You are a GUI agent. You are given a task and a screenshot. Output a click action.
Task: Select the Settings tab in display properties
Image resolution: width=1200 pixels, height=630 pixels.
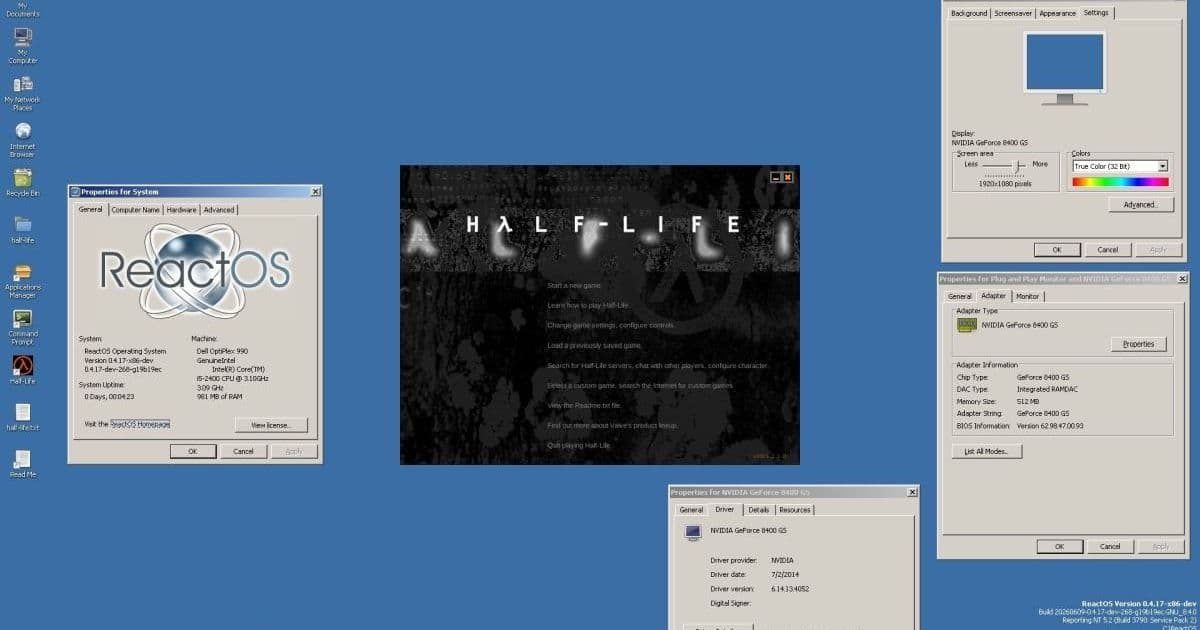pos(1096,12)
